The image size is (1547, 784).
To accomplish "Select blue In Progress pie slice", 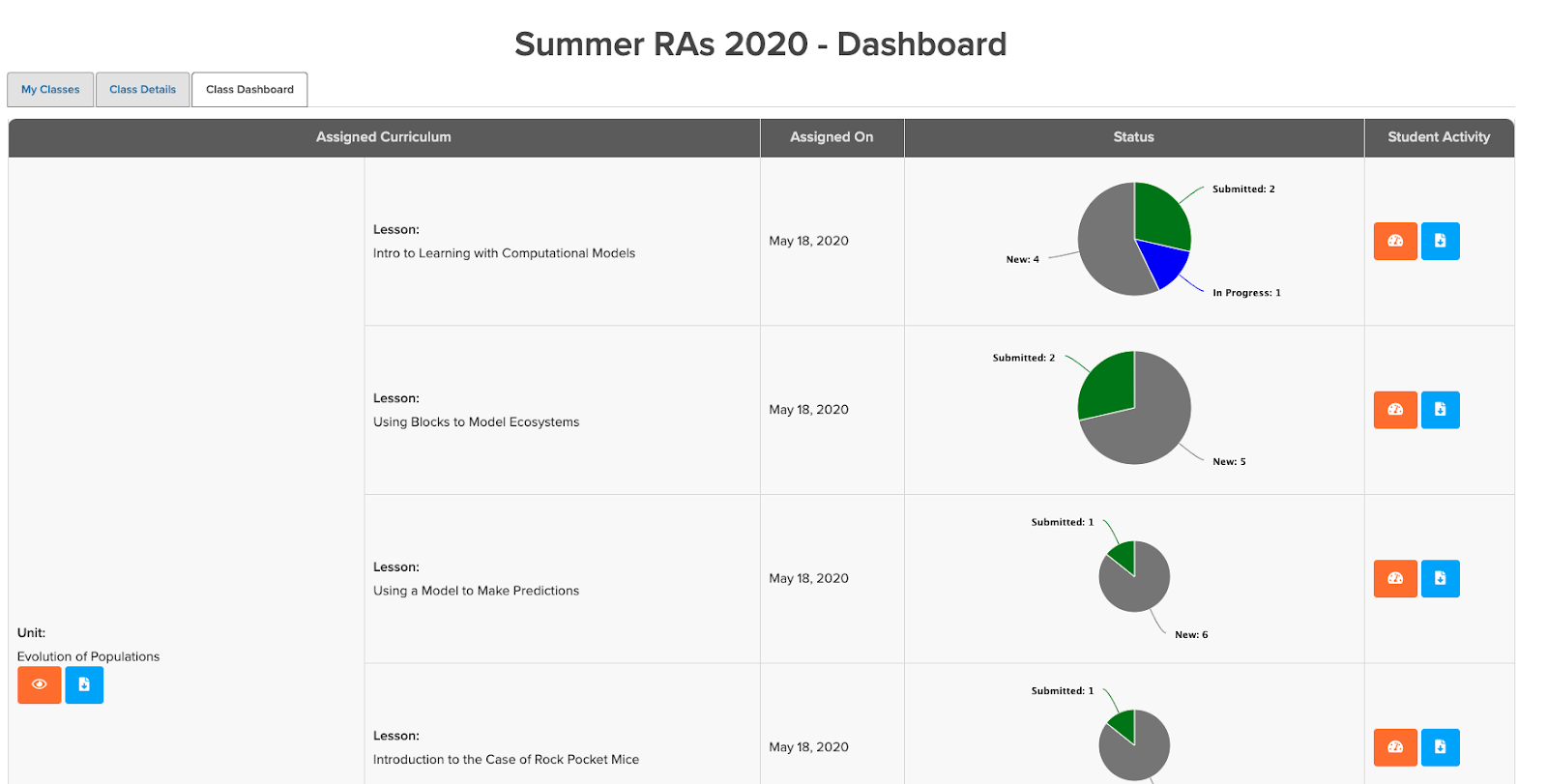I will [1165, 263].
